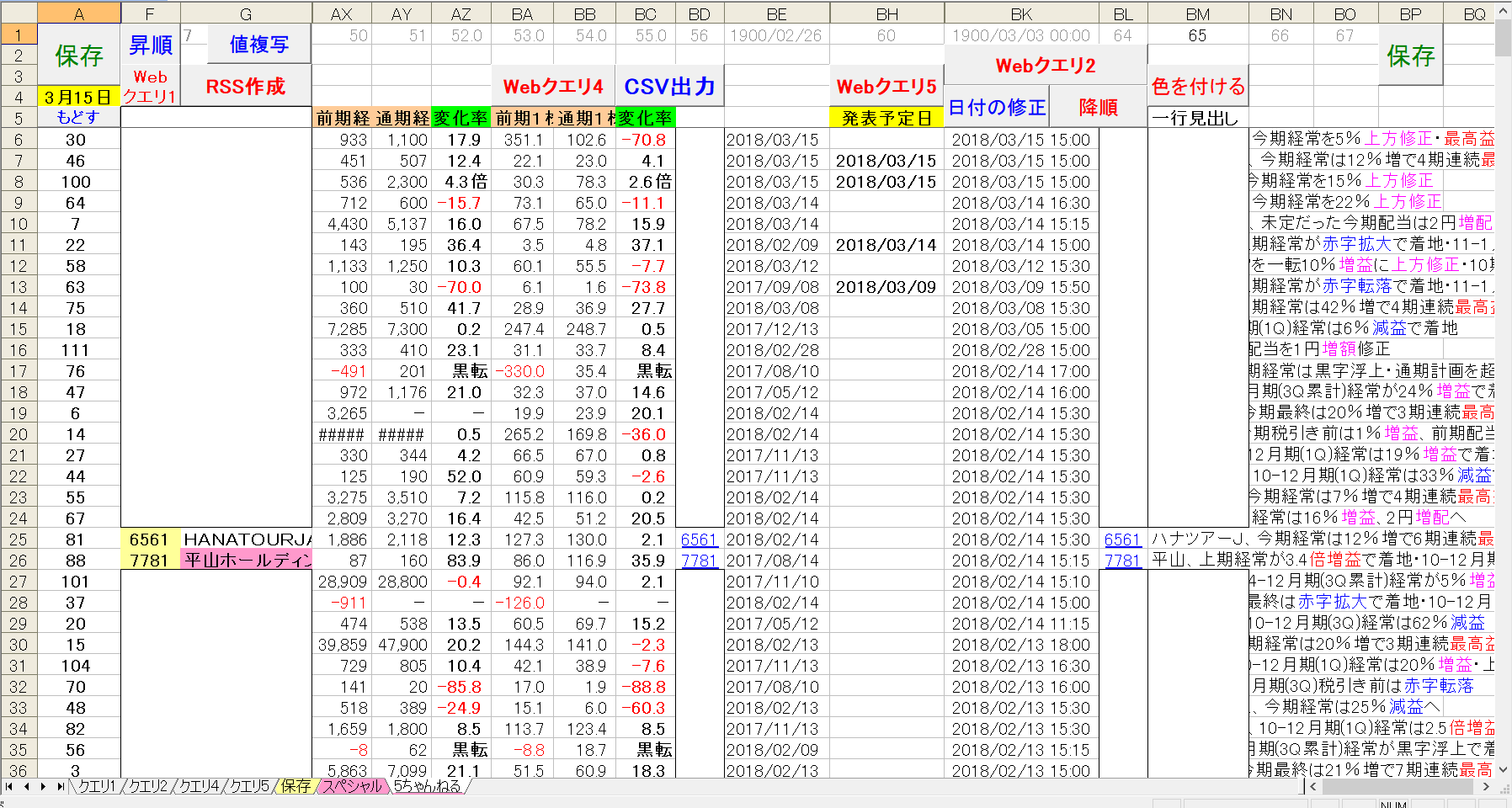Viewport: 1512px width, 808px height.
Task: Select the 3月15日 date cell
Action: (x=78, y=97)
